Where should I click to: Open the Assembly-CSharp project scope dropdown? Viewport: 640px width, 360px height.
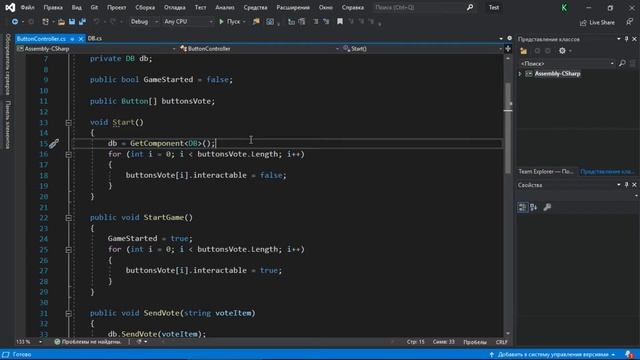(x=174, y=49)
